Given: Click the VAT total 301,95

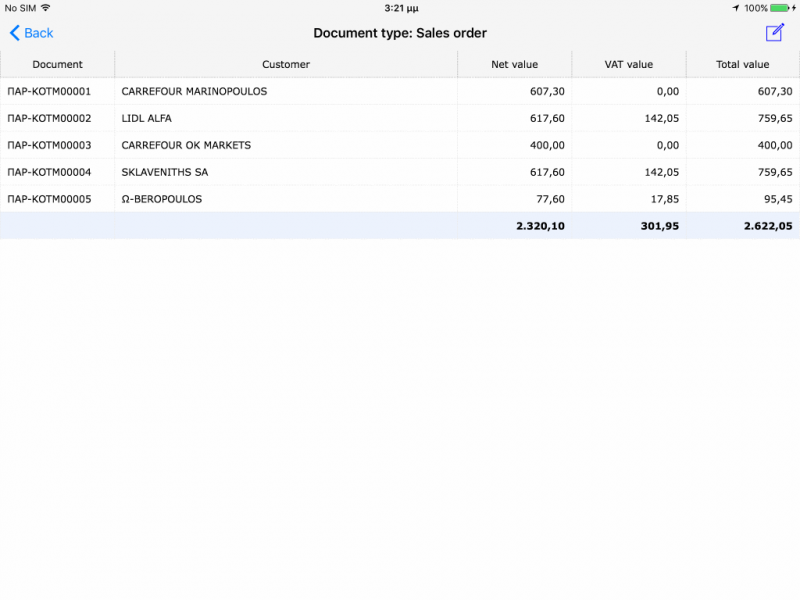Looking at the screenshot, I should [x=660, y=226].
